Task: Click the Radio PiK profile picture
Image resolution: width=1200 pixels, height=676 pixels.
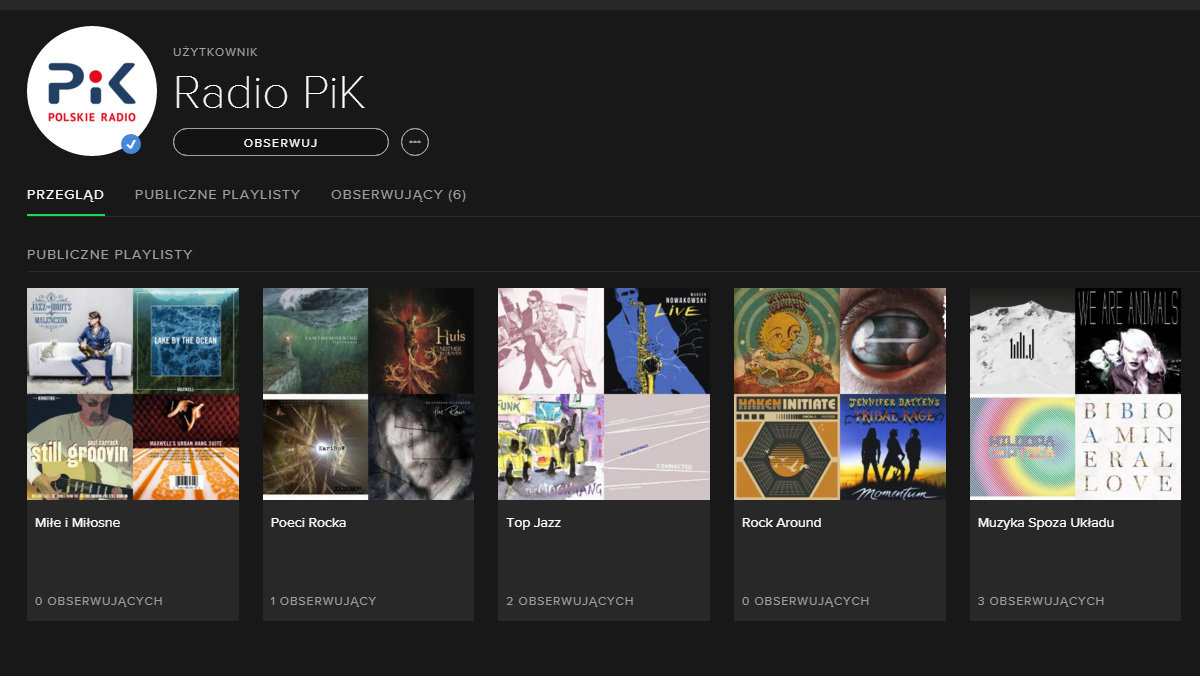Action: [92, 91]
